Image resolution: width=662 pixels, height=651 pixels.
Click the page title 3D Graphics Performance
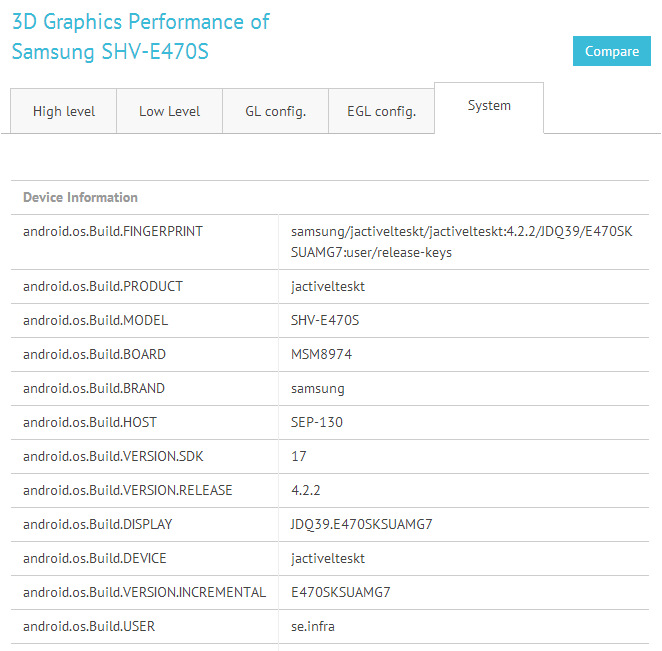point(141,37)
